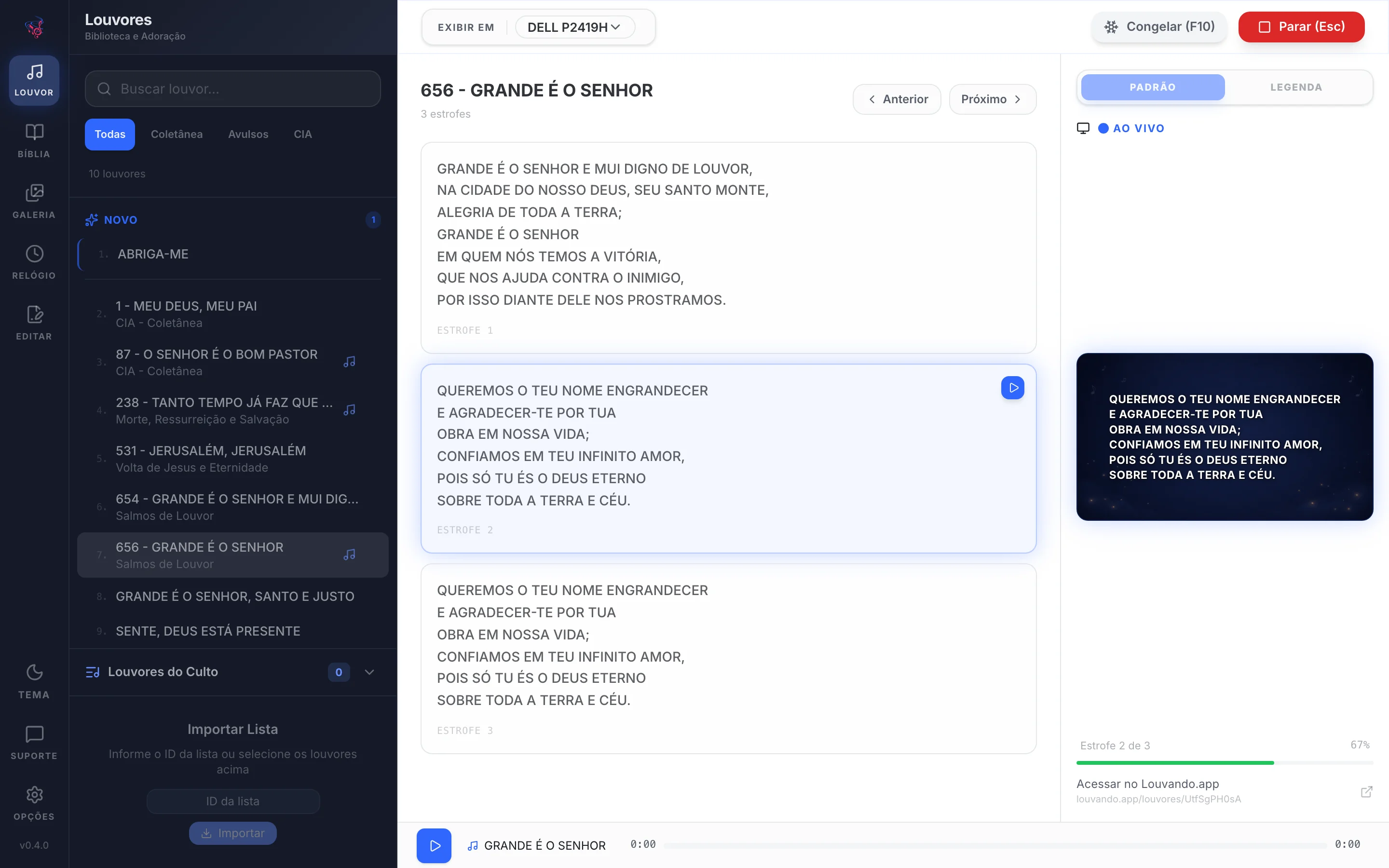Select the Coletânea filter tab
The height and width of the screenshot is (868, 1389).
[x=177, y=135]
